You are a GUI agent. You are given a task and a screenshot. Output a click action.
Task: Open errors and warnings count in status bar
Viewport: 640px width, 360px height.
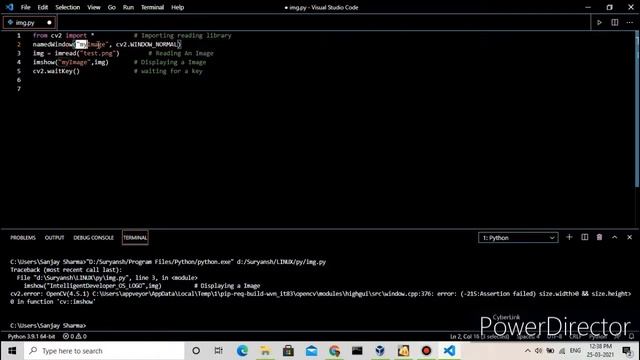click(75, 336)
